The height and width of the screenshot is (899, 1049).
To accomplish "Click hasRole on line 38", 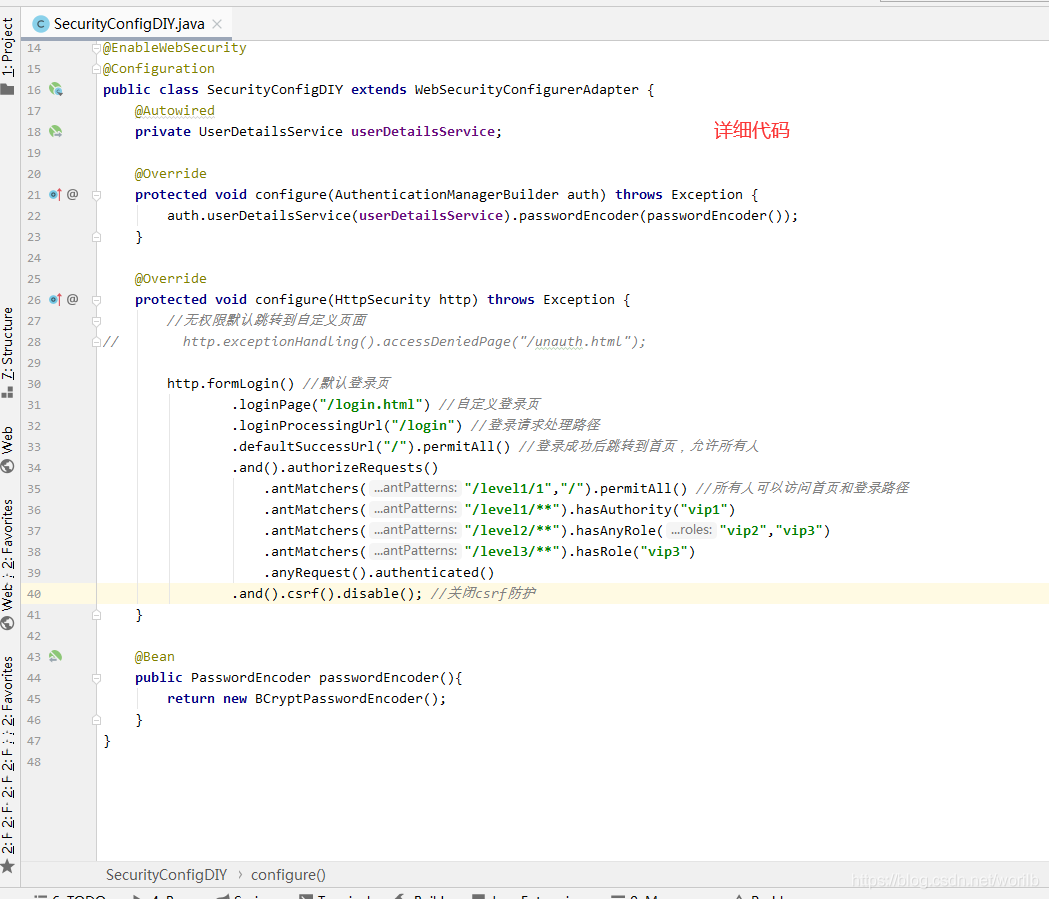I will (603, 551).
